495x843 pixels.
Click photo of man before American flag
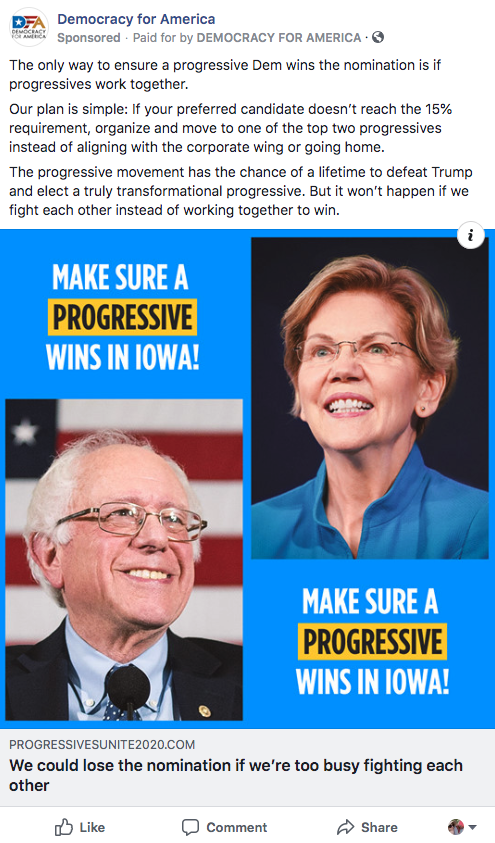point(124,560)
